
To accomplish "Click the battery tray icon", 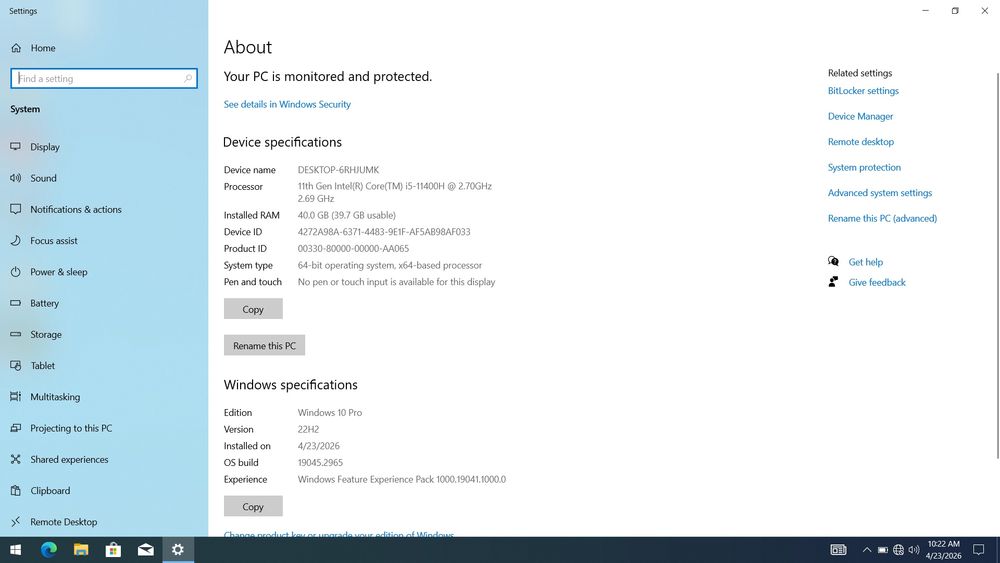I will click(883, 550).
